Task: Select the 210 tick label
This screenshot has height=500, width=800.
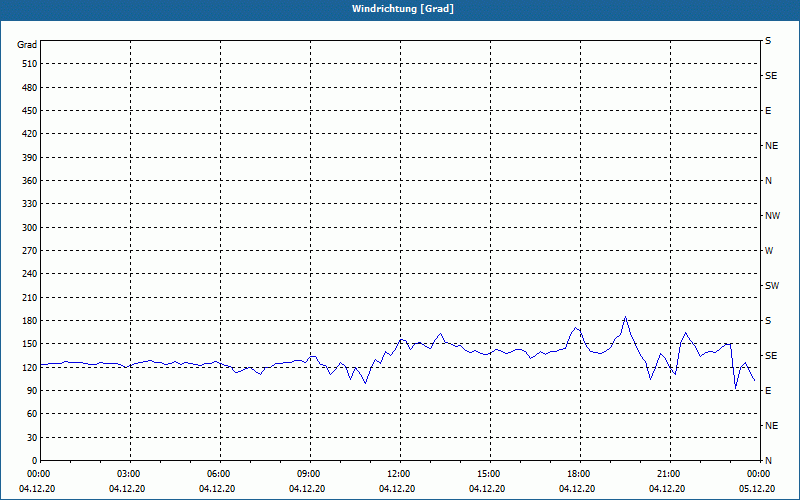Action: coord(30,297)
